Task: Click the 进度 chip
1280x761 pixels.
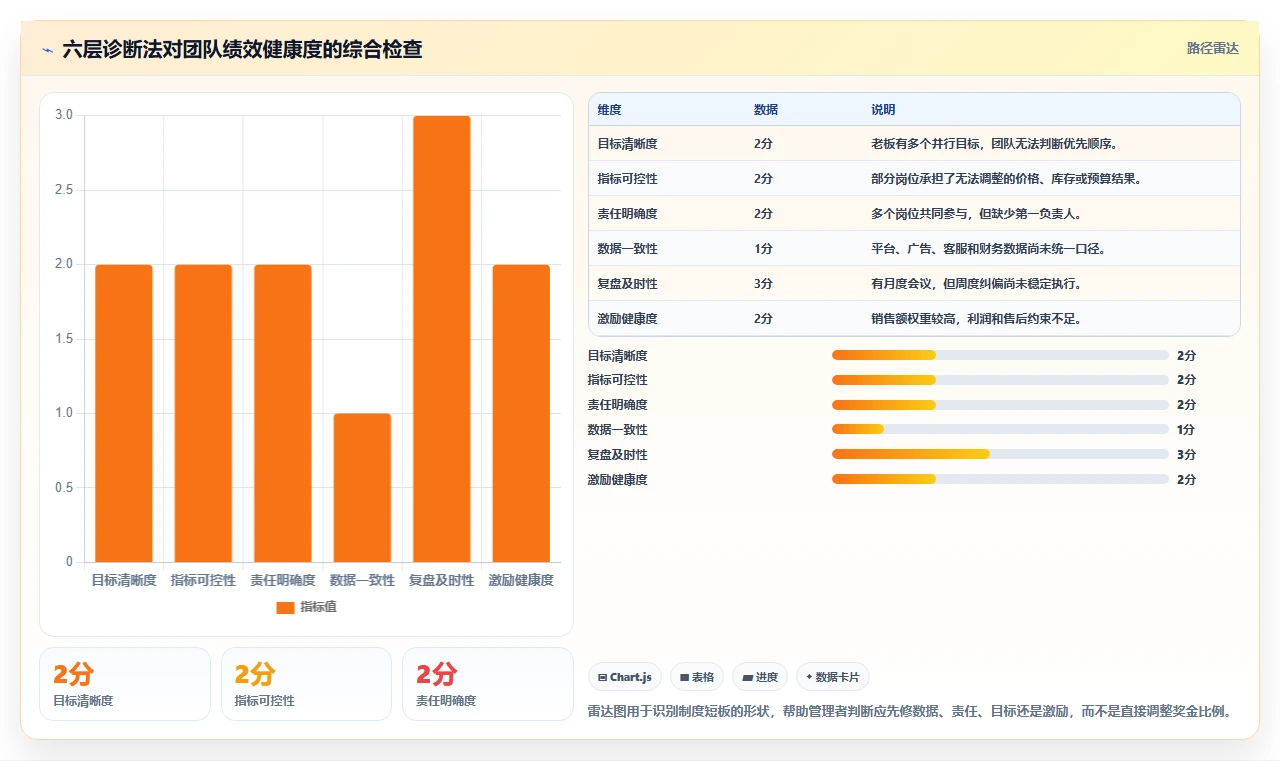Action: pos(760,677)
